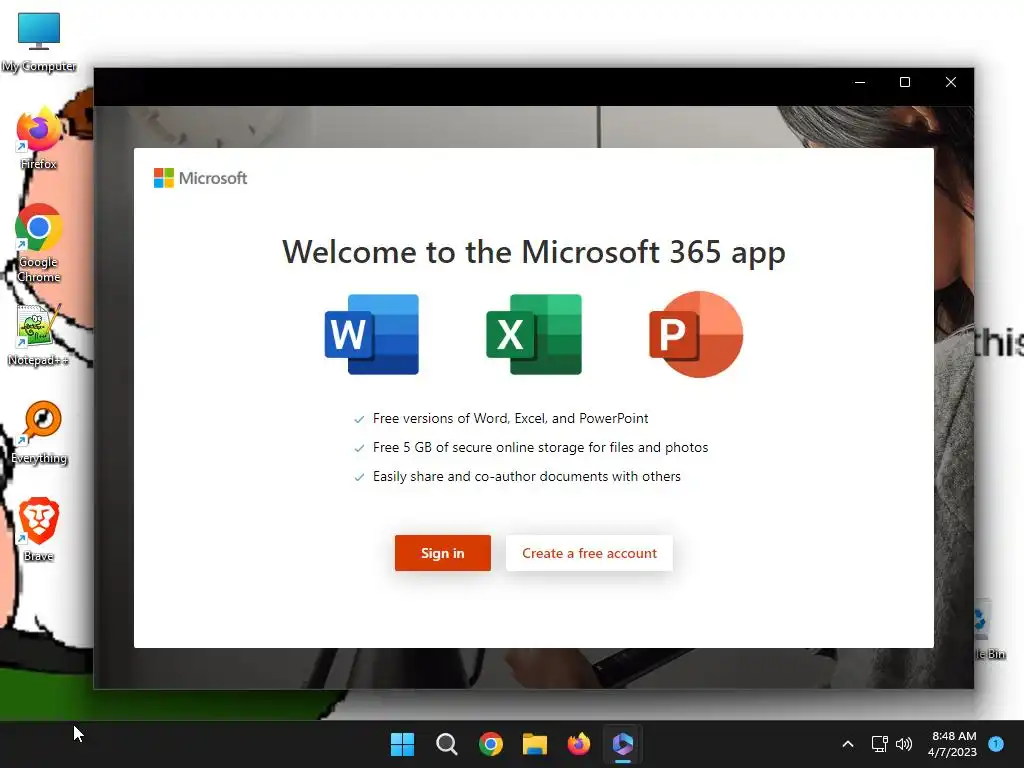Click the Excel app icon
1024x768 pixels.
534,334
